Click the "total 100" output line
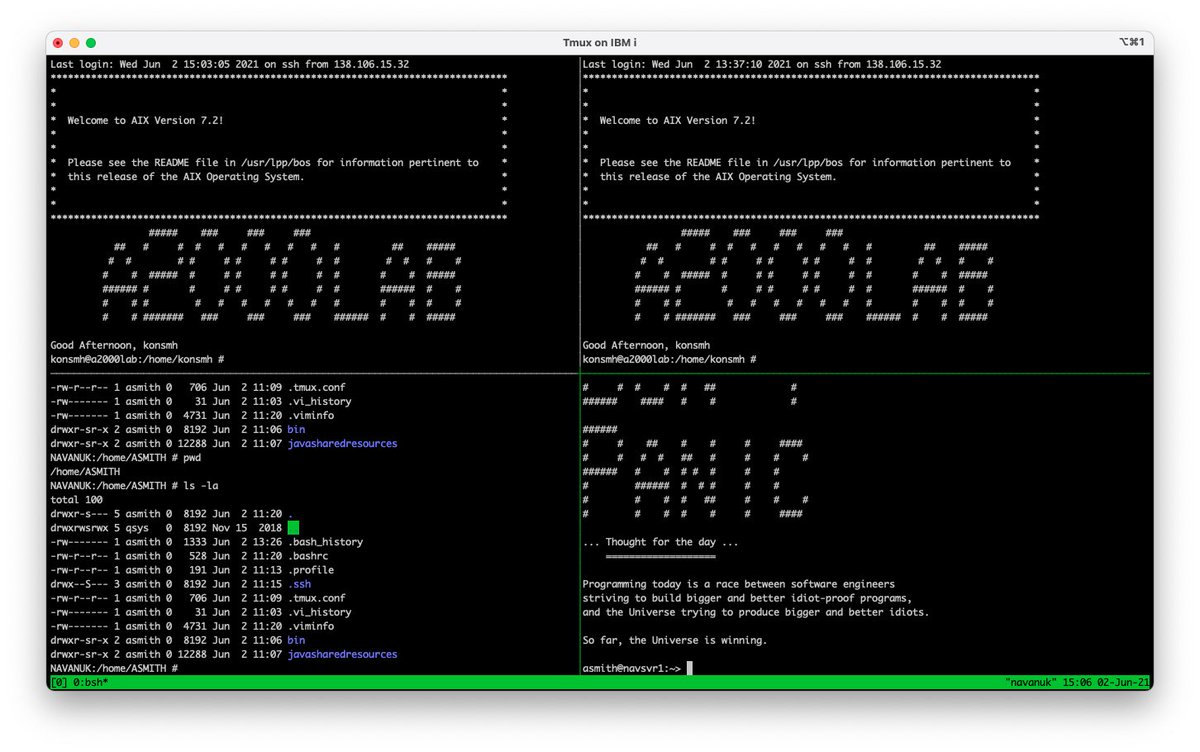 (78, 499)
